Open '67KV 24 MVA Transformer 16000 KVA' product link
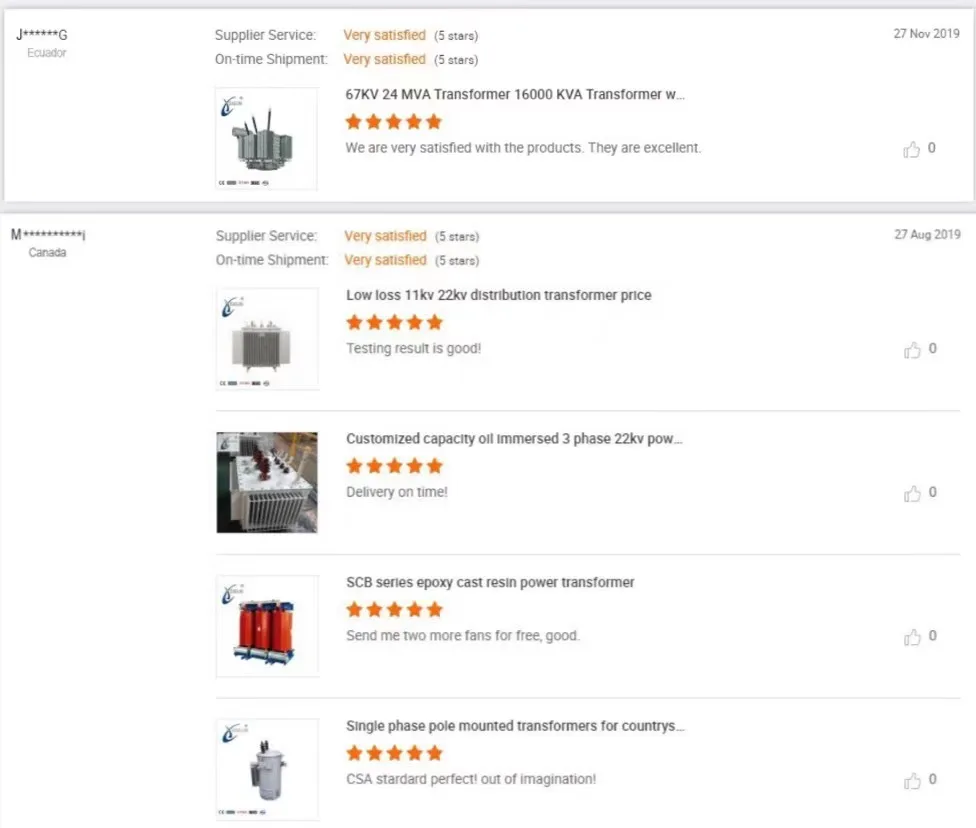 click(515, 94)
